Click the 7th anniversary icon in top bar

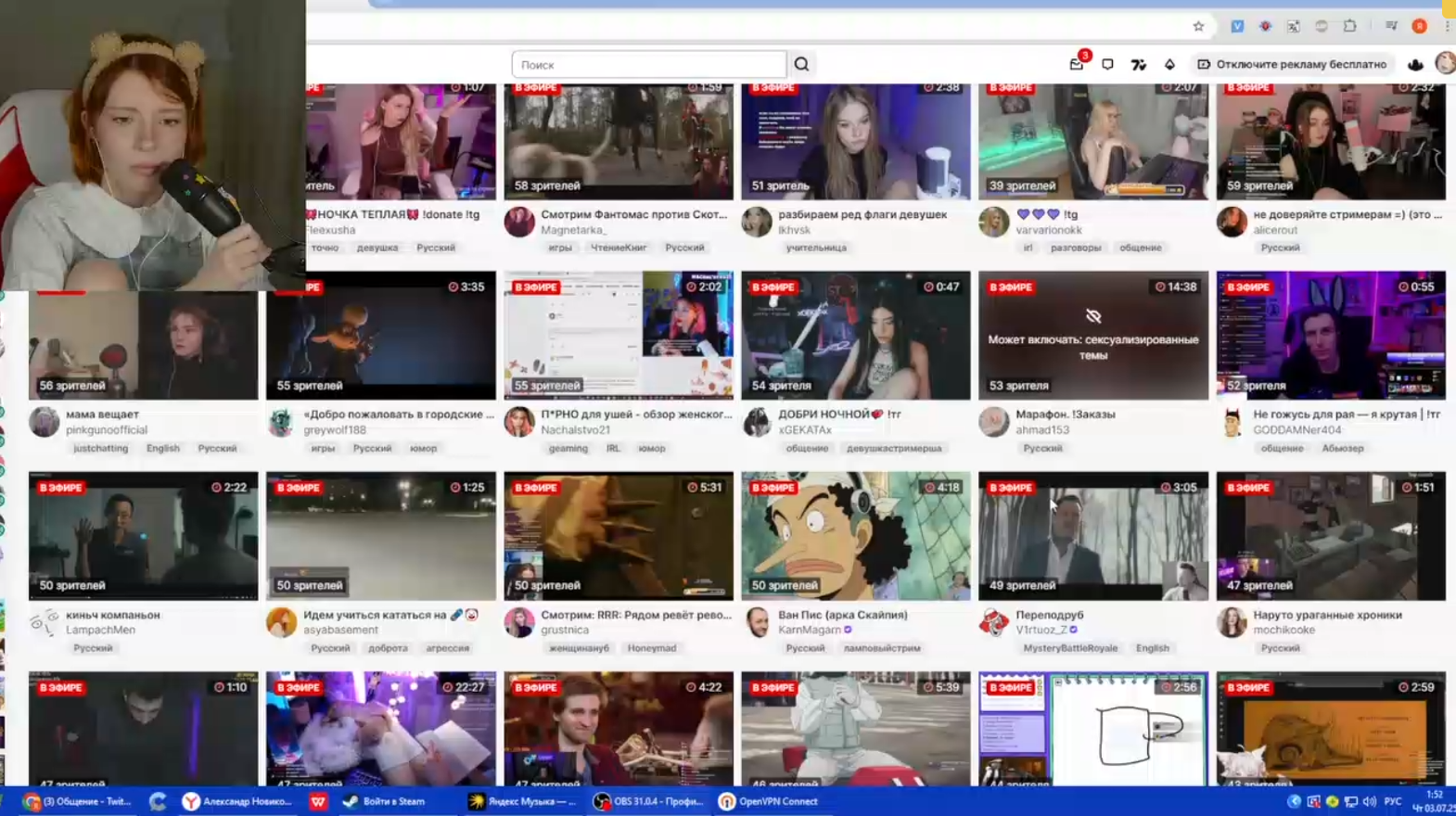[1138, 64]
